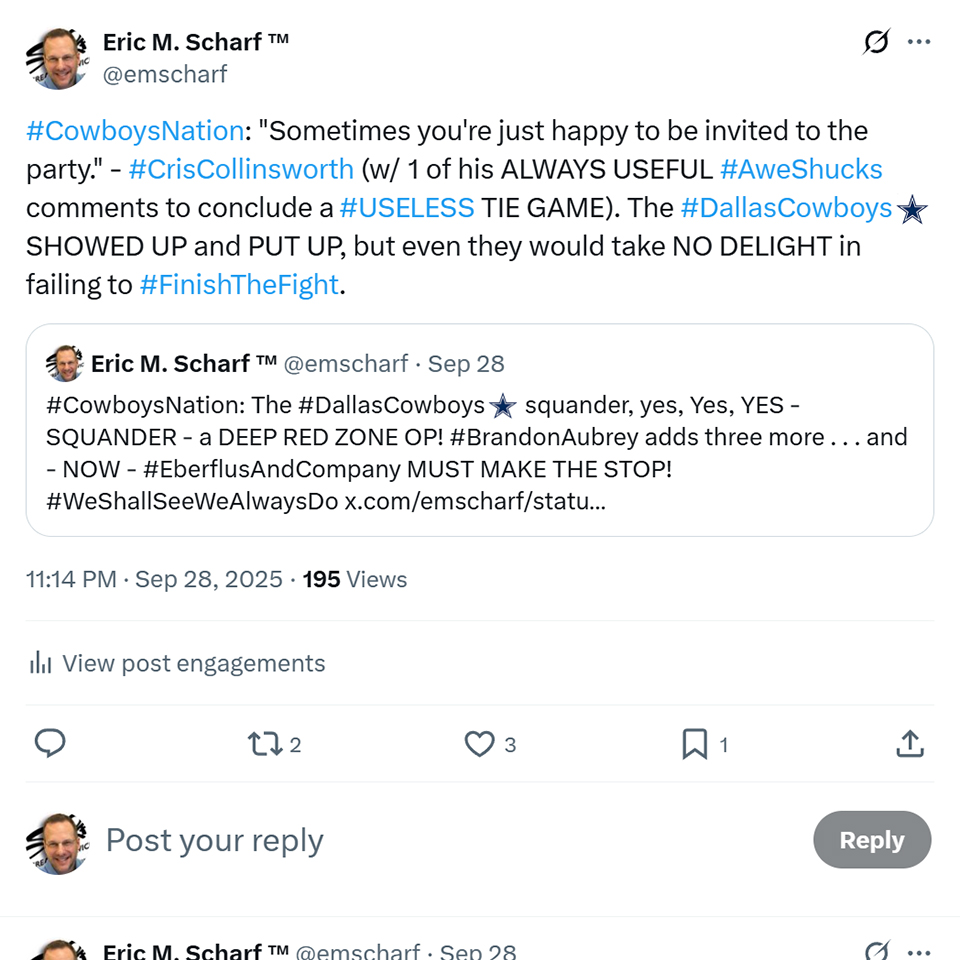The width and height of the screenshot is (960, 960).
Task: Open the #CowboysNation hashtag link
Action: point(135,131)
